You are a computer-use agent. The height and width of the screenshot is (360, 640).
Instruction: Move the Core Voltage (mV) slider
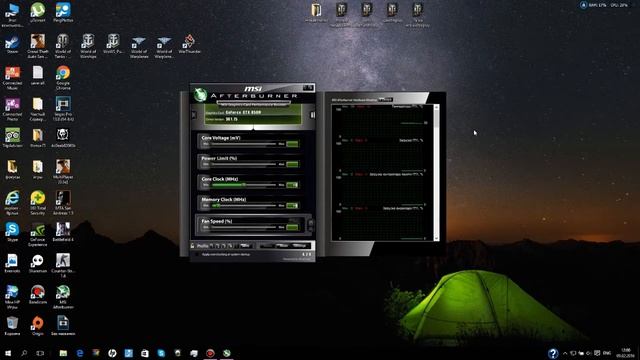point(243,144)
